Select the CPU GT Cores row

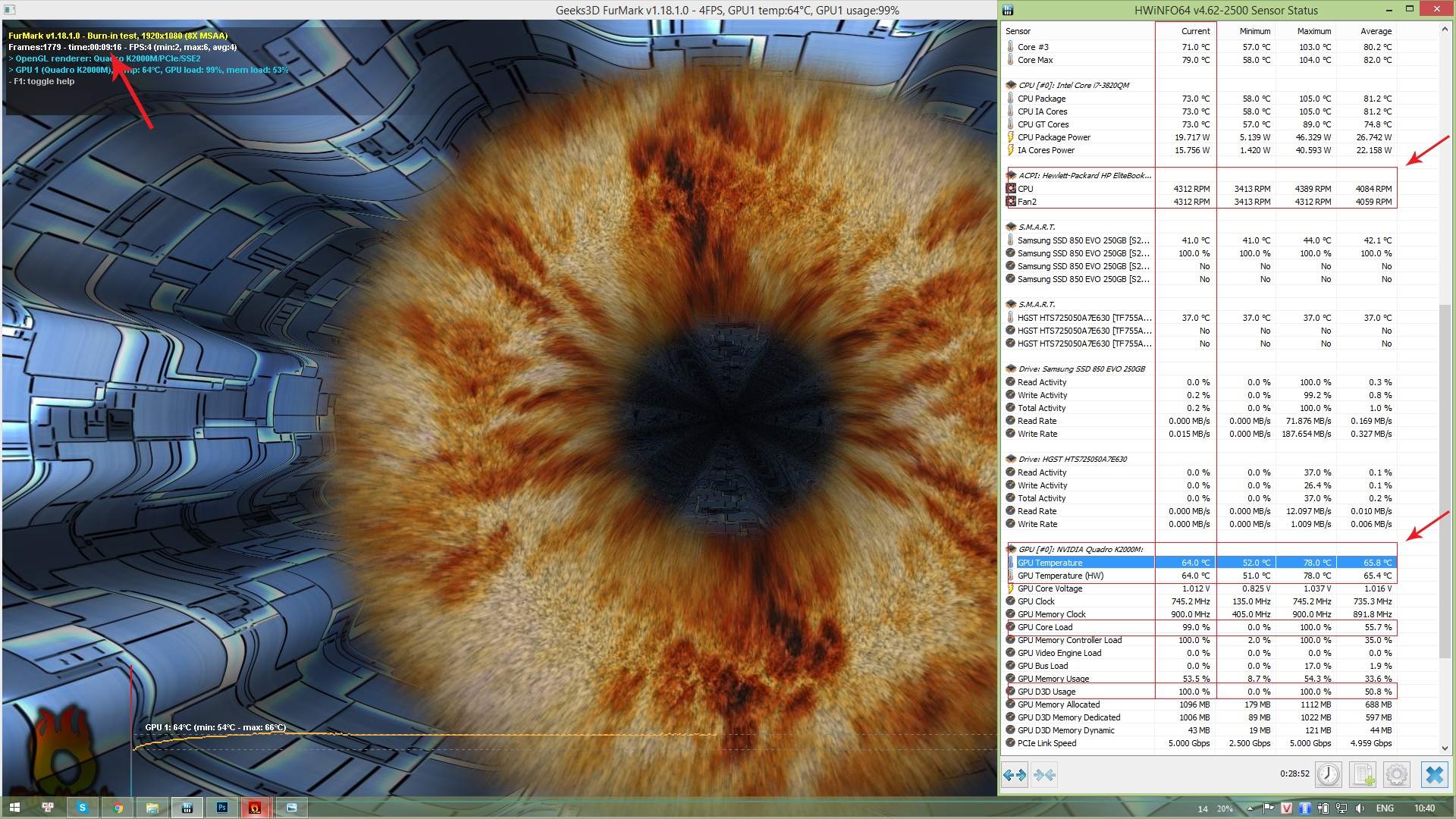point(1200,124)
